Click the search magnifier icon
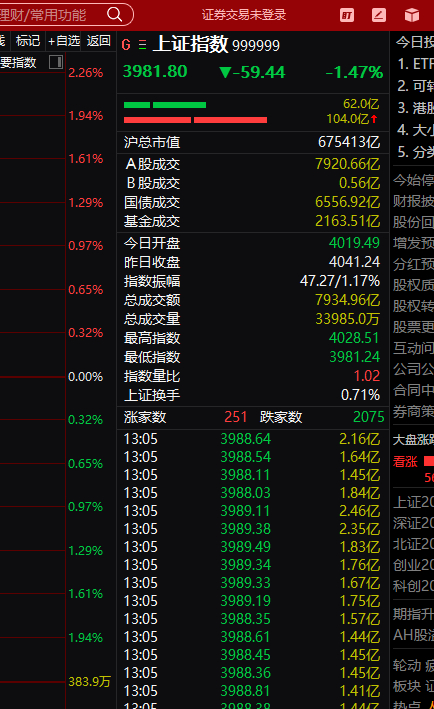This screenshot has width=434, height=709. pyautogui.click(x=114, y=14)
